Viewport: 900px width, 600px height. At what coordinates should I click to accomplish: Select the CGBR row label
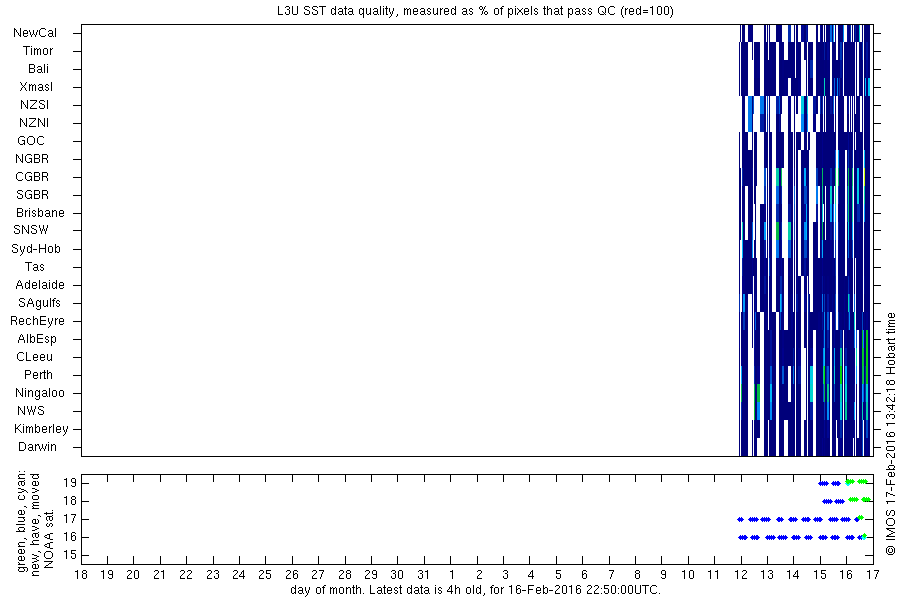(32, 177)
